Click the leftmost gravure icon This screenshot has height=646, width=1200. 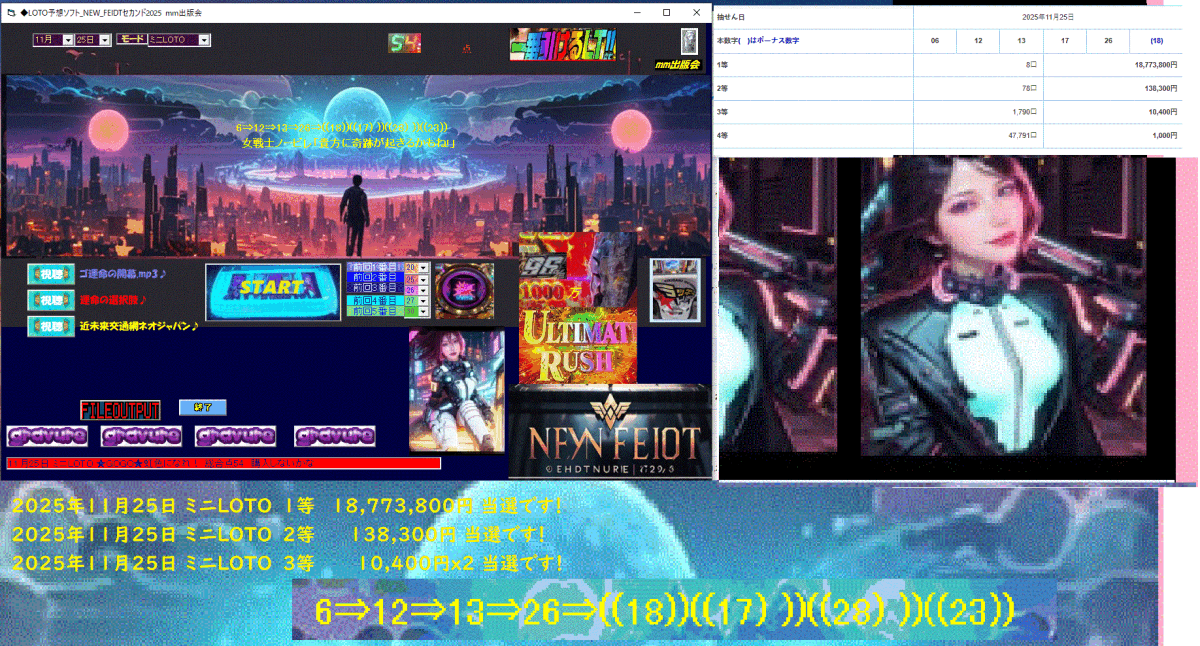47,436
